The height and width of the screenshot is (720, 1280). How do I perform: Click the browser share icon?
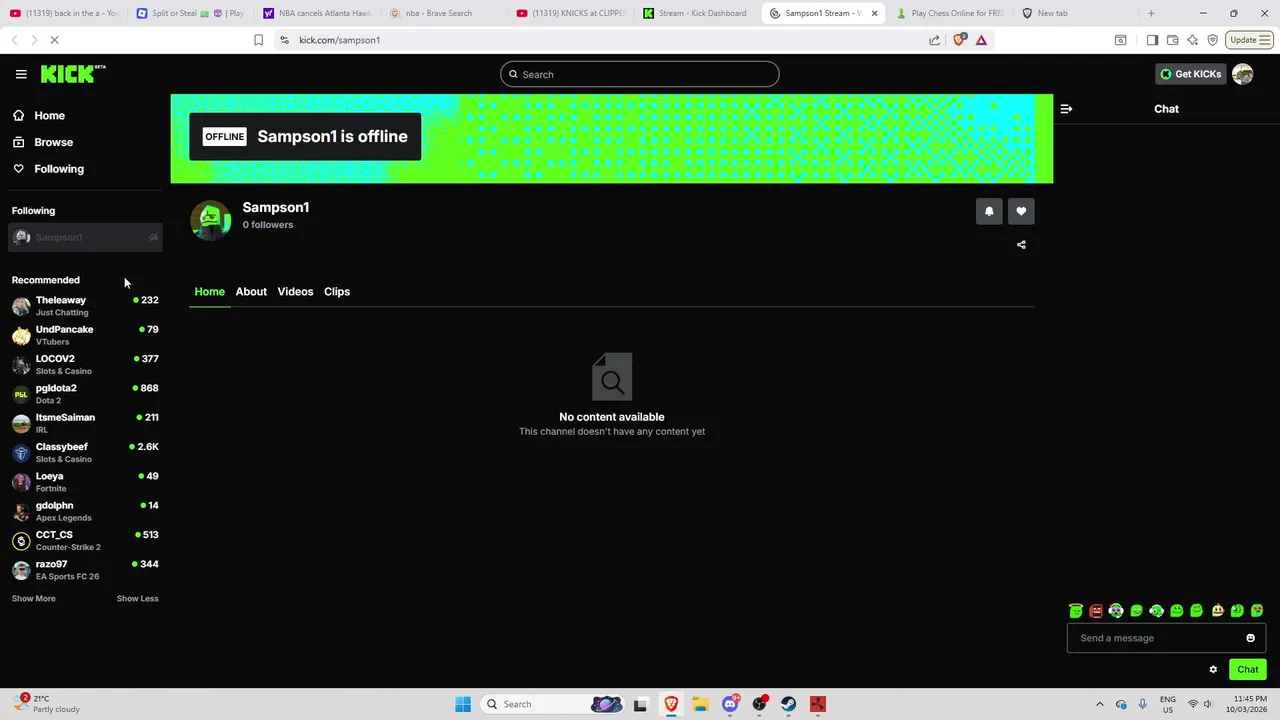point(934,40)
